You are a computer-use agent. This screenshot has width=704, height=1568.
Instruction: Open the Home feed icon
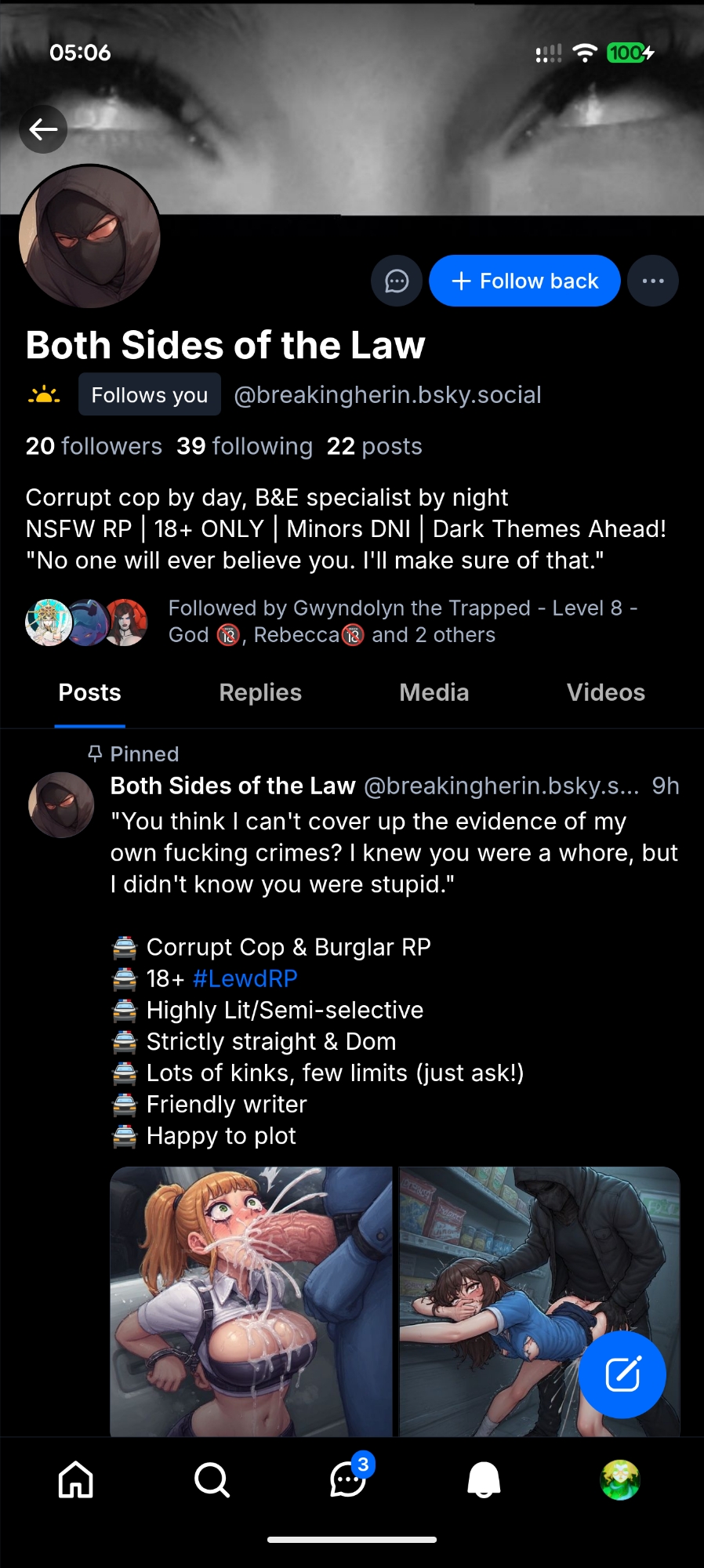click(76, 1480)
